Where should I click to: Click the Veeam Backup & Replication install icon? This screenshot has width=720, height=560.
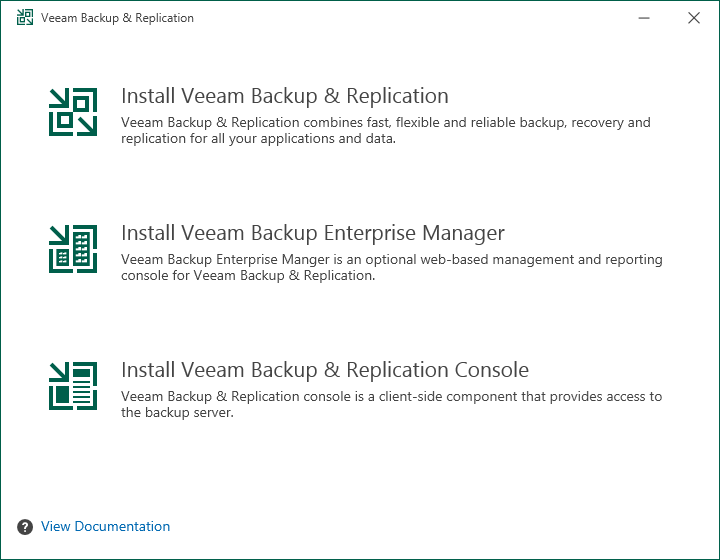coord(73,112)
